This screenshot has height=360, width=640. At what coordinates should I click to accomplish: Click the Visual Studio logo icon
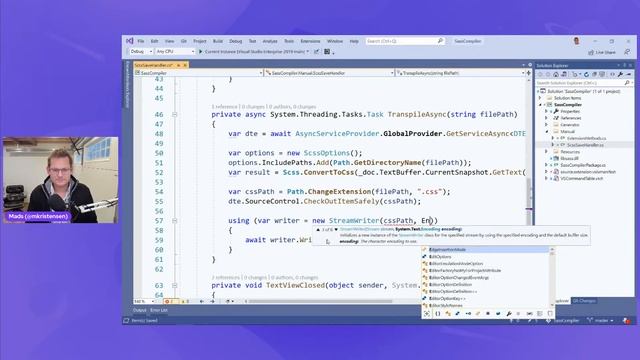129,41
